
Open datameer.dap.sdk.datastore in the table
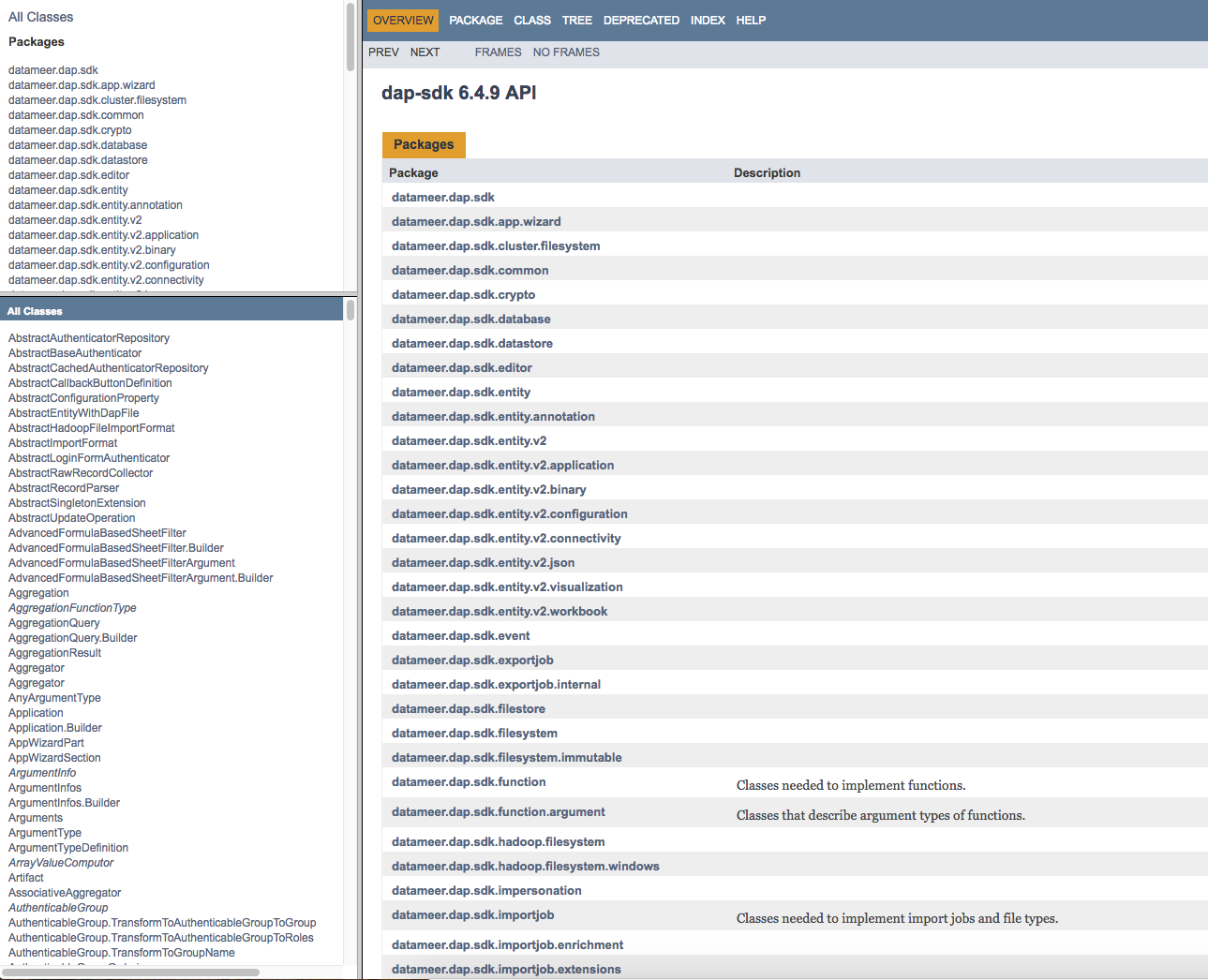pyautogui.click(x=472, y=344)
